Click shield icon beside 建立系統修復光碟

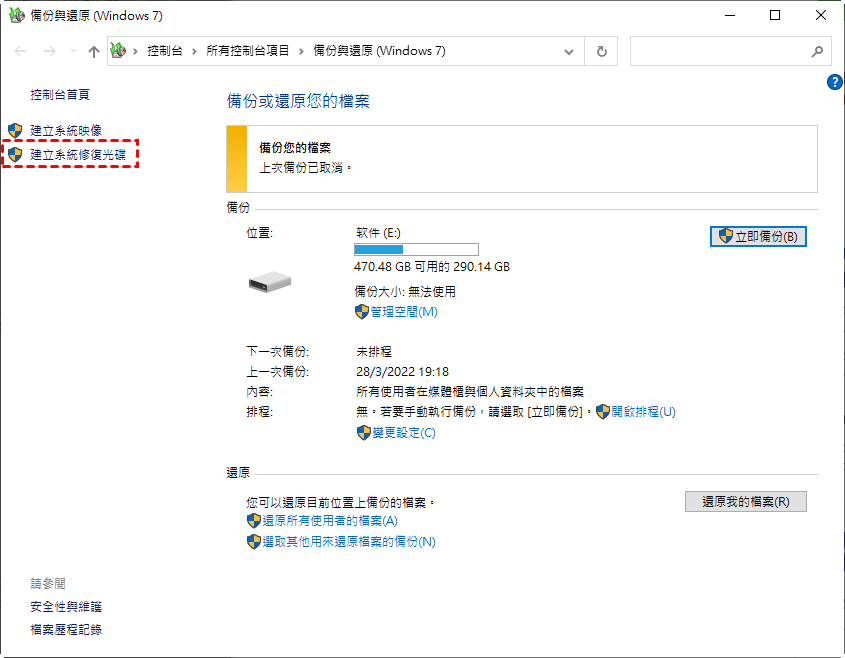click(x=15, y=155)
